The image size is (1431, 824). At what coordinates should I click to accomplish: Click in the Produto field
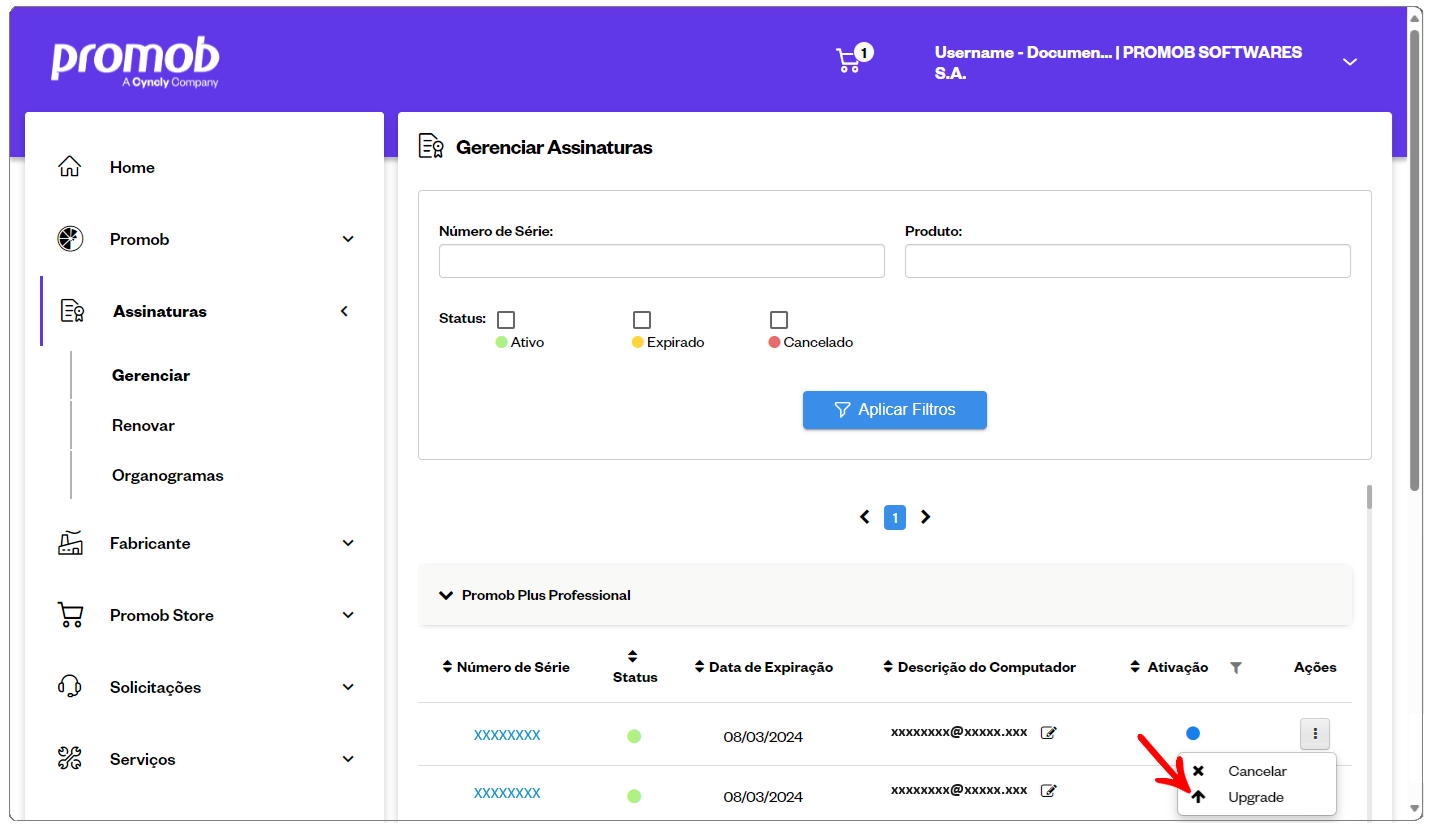coord(1128,261)
